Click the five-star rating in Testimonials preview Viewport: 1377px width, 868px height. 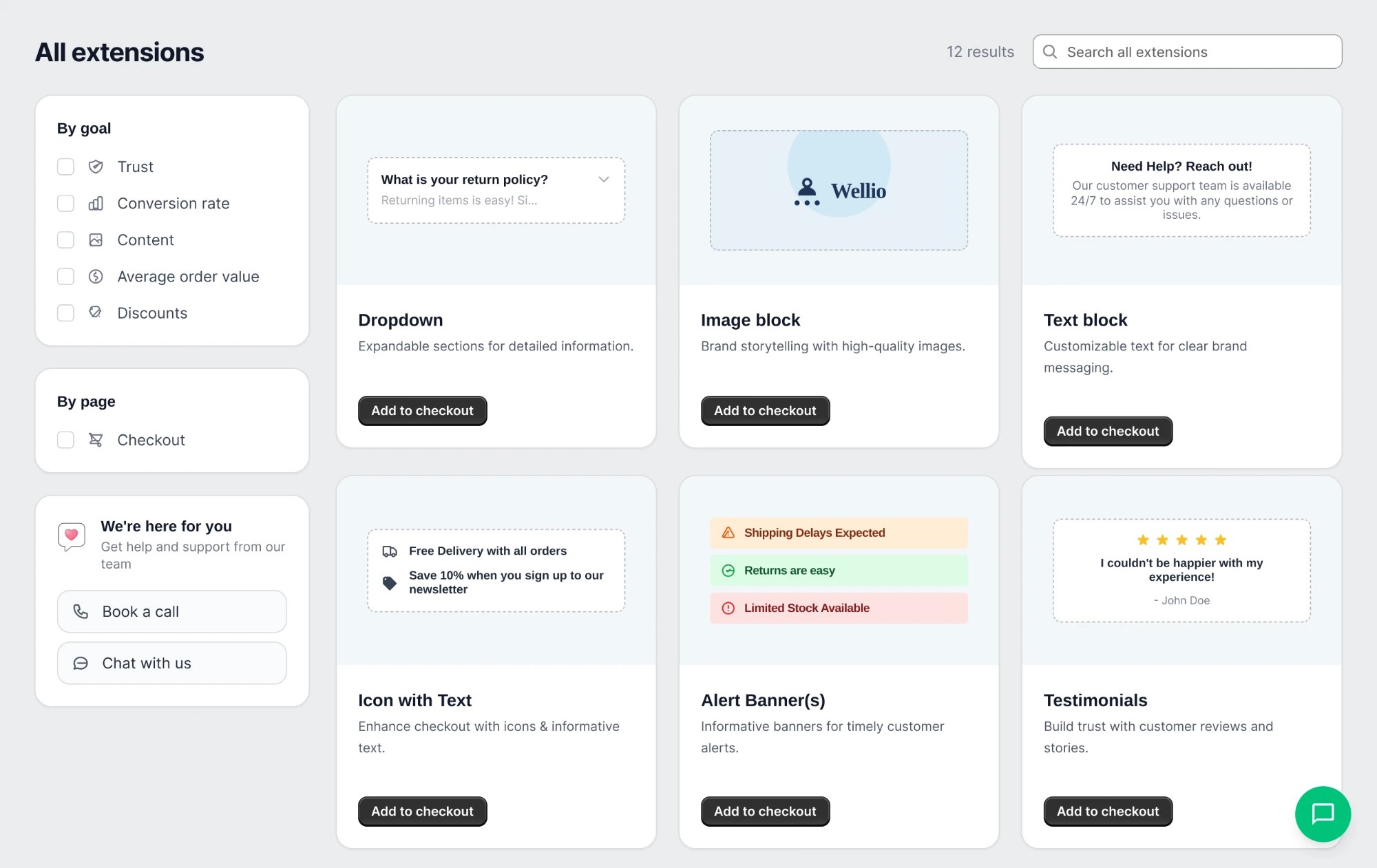pos(1181,540)
